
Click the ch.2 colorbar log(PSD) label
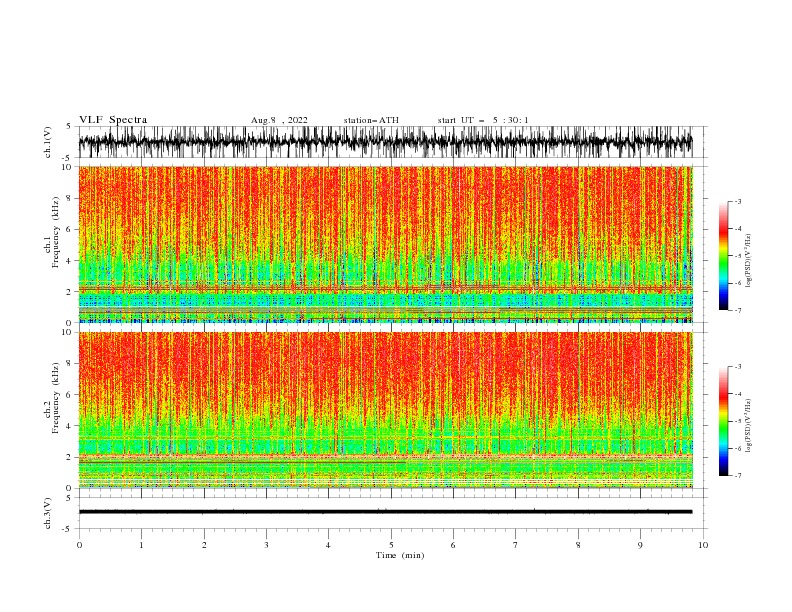(749, 425)
